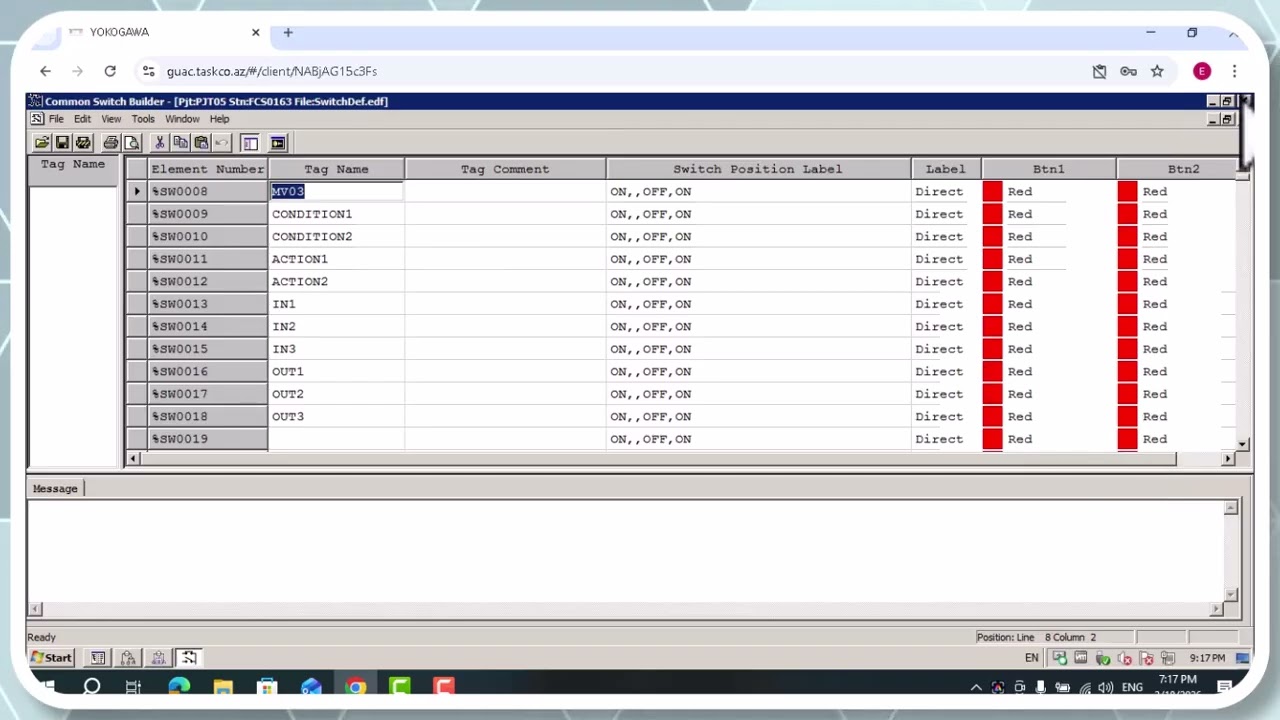Open the File menu
1280x720 pixels.
56,119
